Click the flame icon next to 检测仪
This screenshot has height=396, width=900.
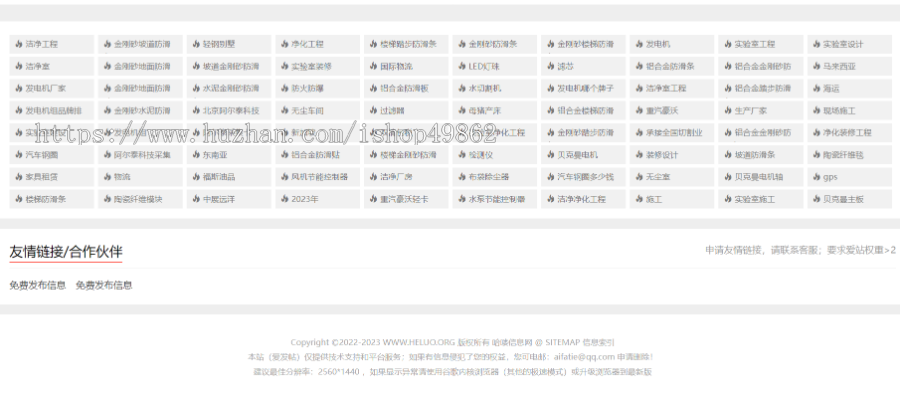(462, 155)
